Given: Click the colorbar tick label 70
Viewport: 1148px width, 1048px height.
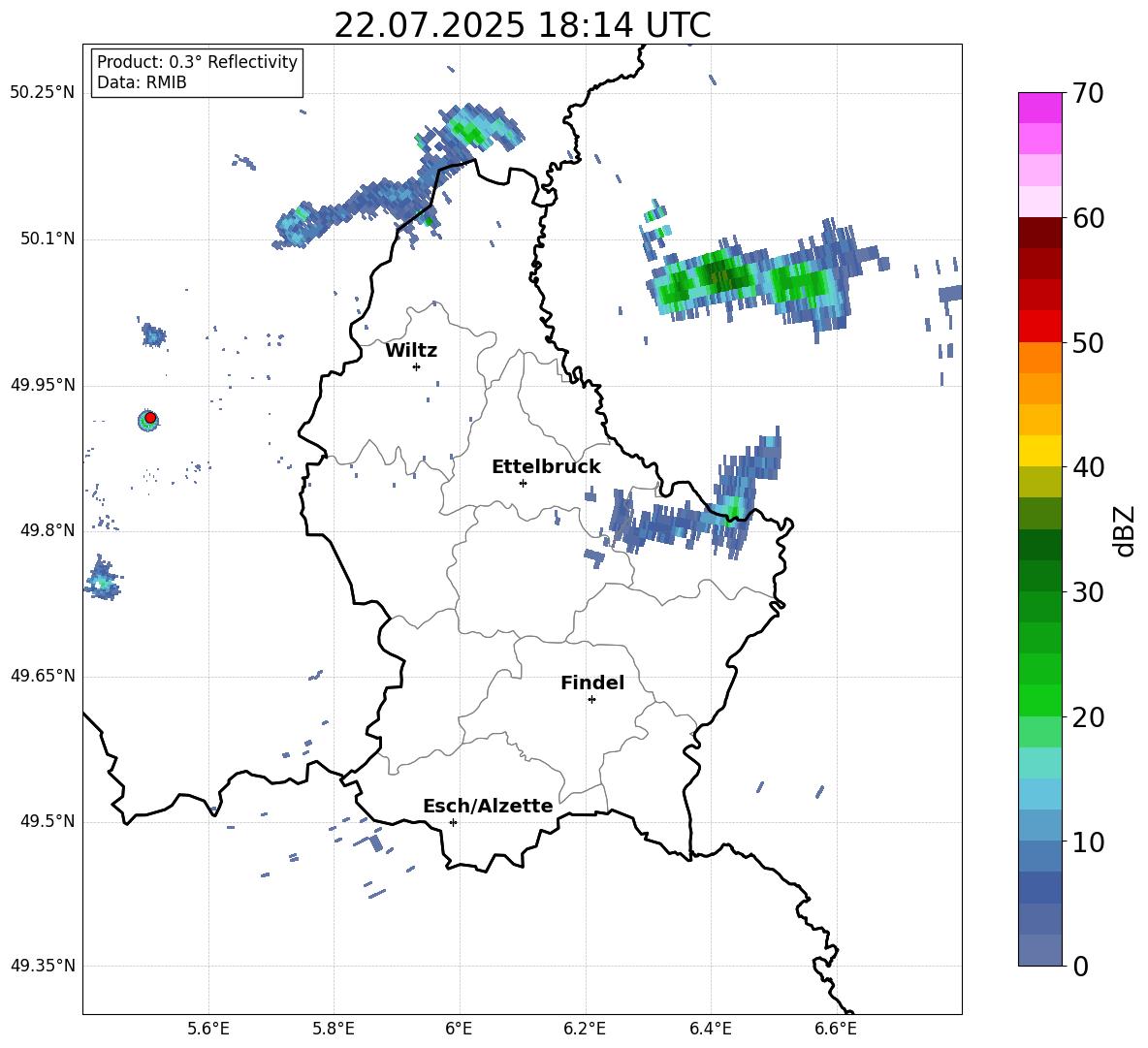Looking at the screenshot, I should click(1088, 93).
